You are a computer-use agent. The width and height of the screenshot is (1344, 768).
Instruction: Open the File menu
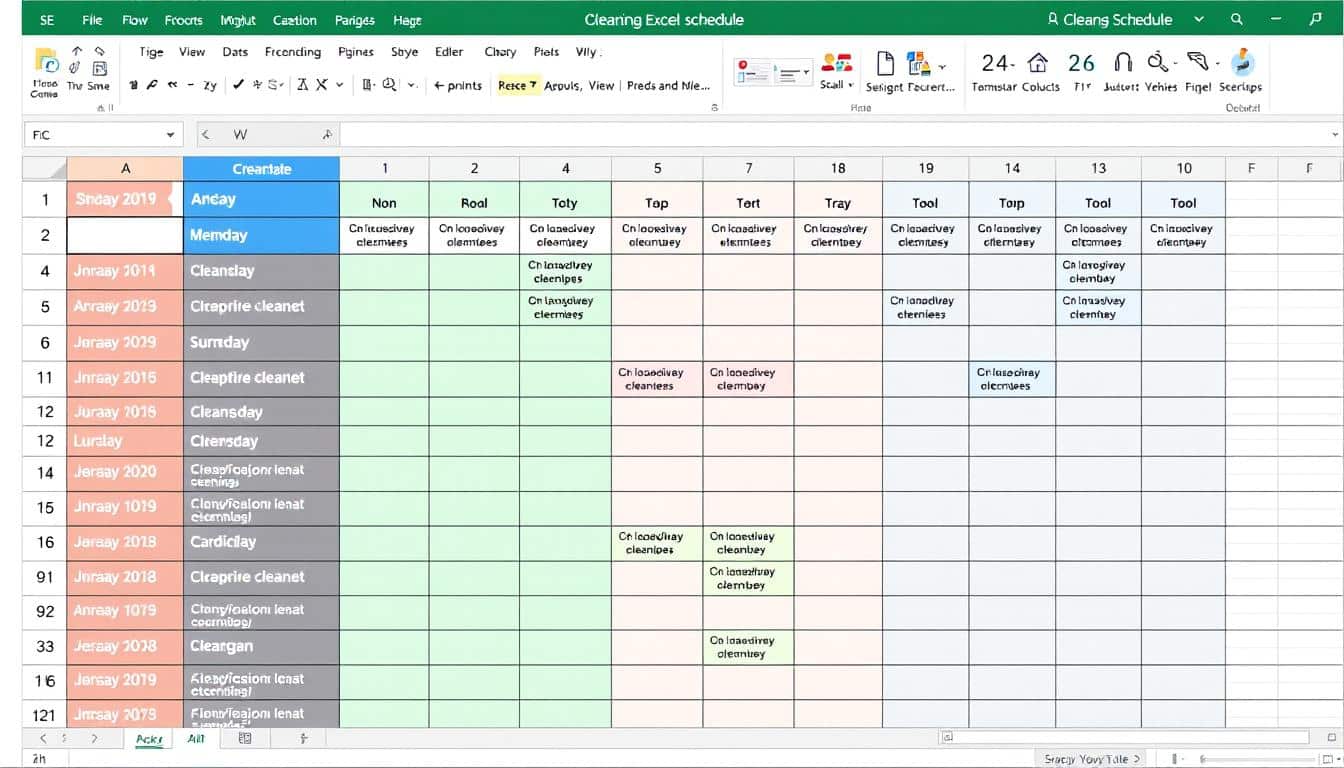92,20
